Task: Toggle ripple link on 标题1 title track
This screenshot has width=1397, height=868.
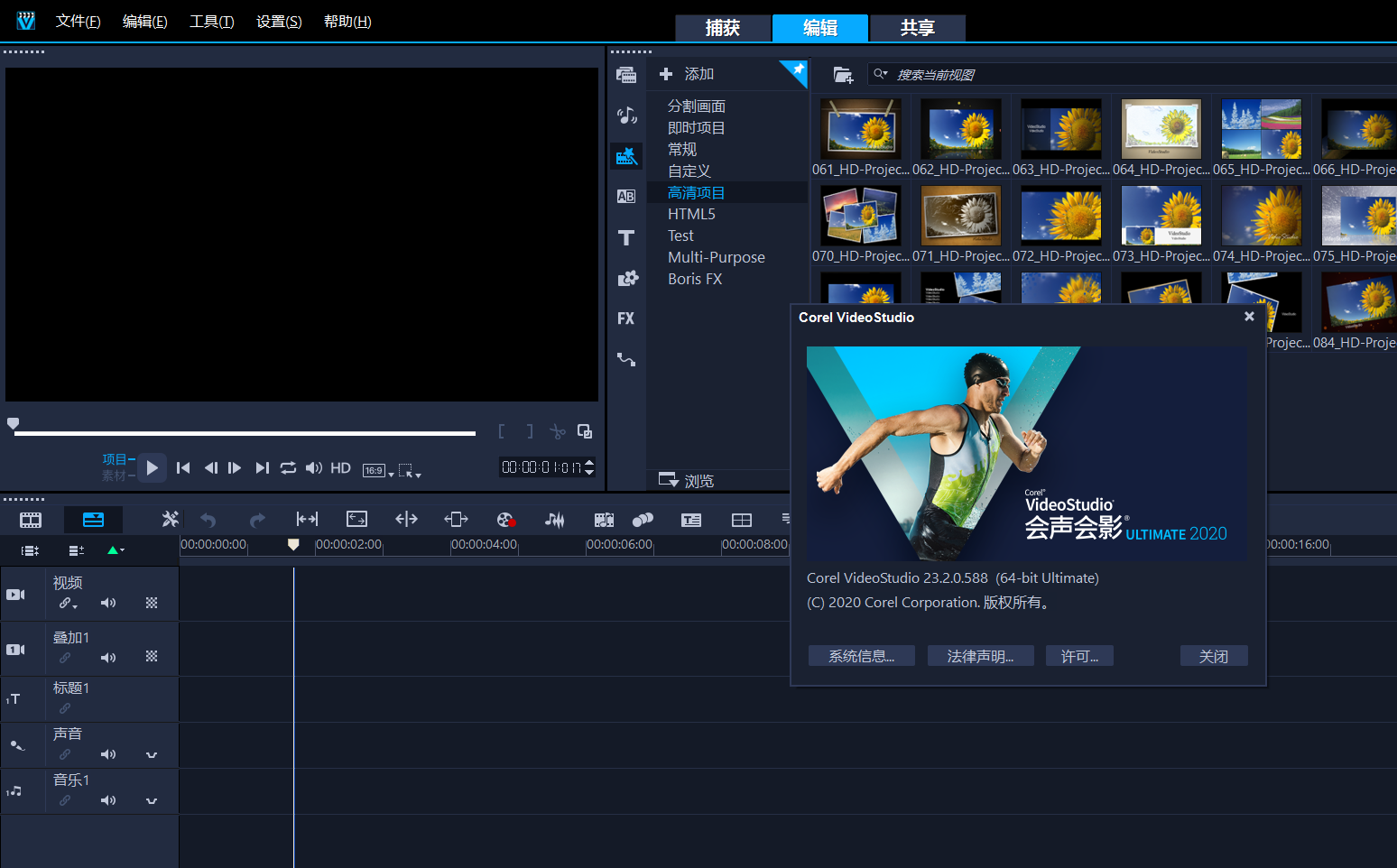Action: click(x=65, y=709)
